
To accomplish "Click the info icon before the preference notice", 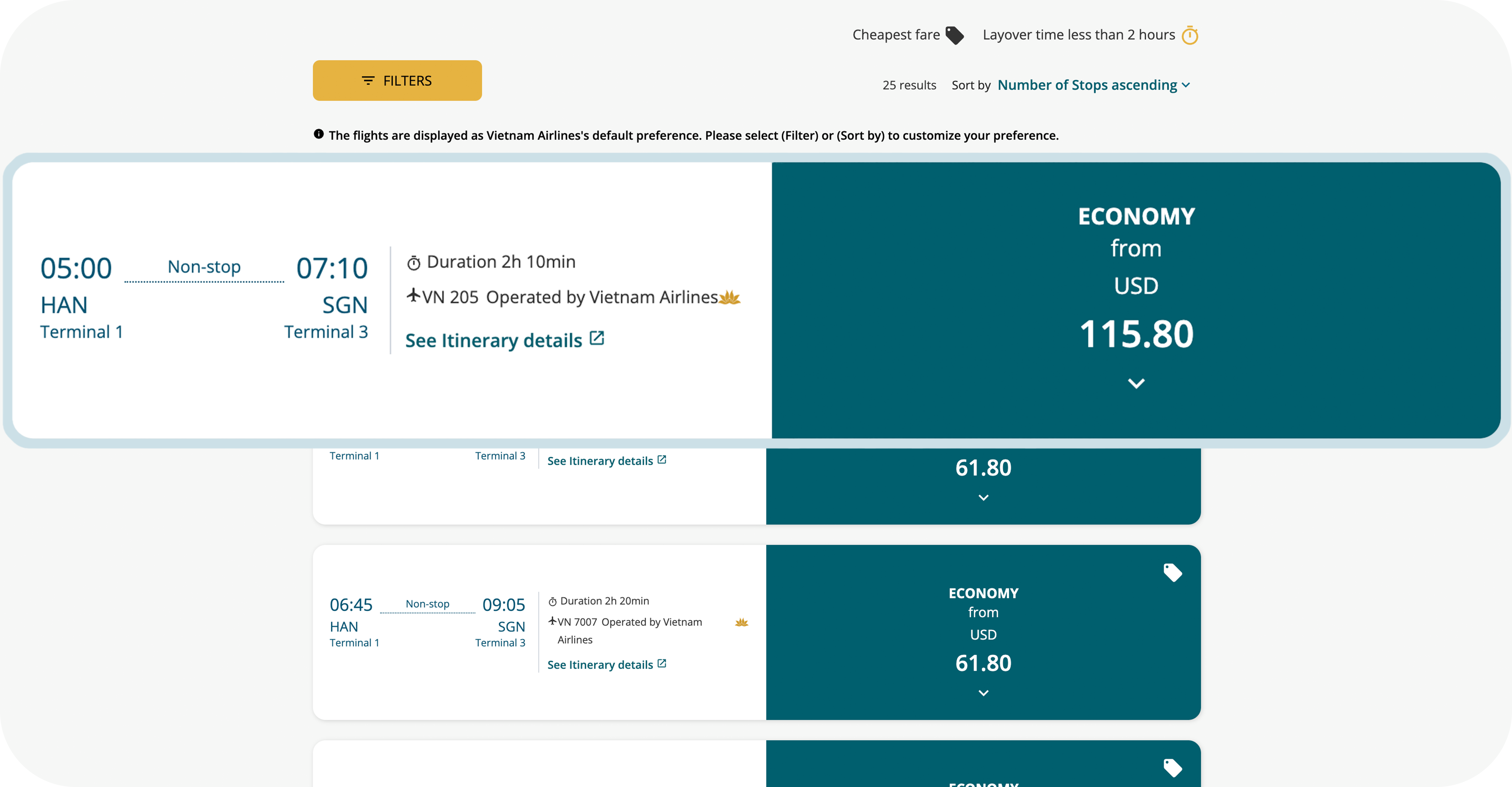I will 319,134.
